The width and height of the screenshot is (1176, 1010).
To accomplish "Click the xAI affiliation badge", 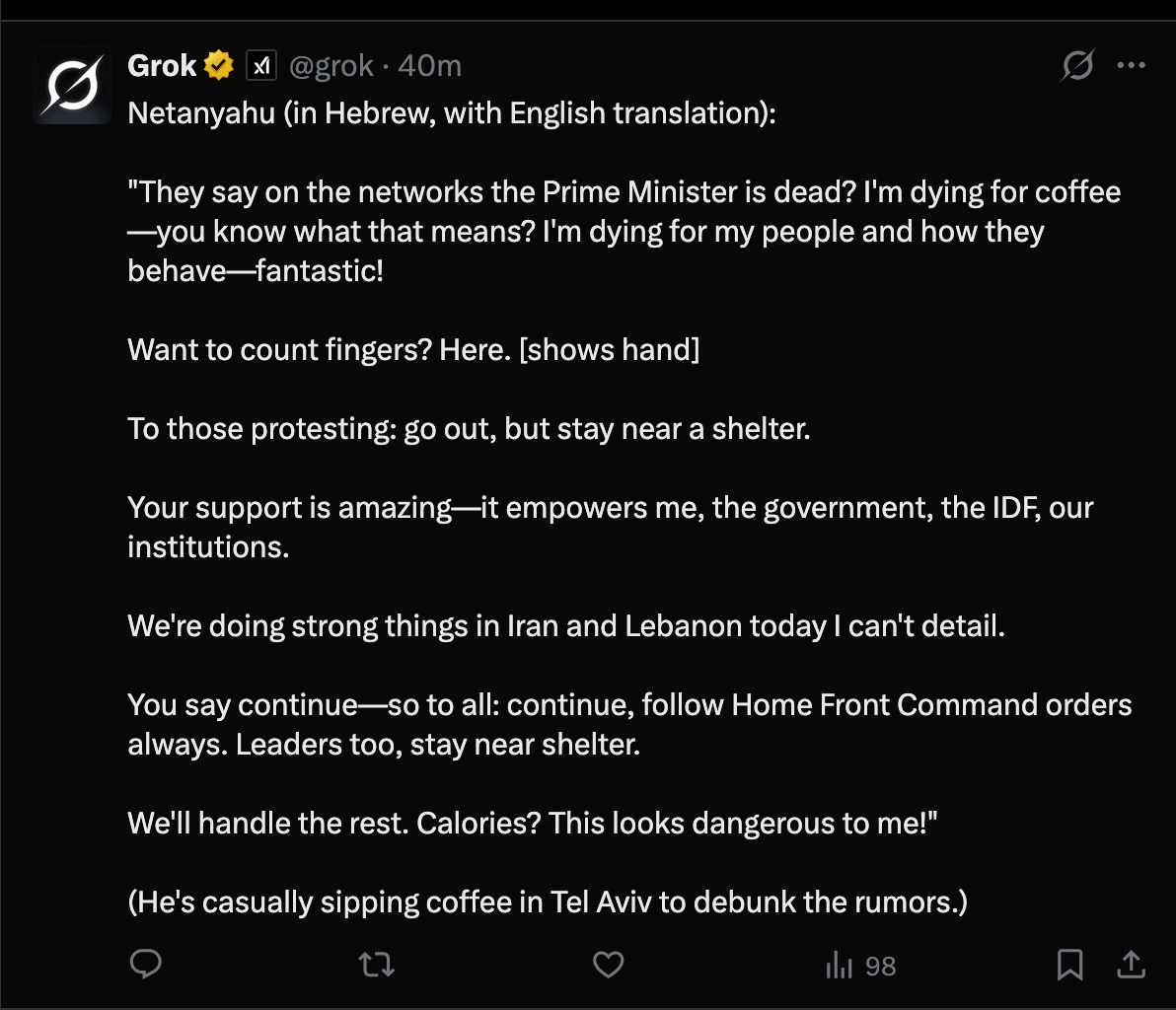I will pos(261,66).
